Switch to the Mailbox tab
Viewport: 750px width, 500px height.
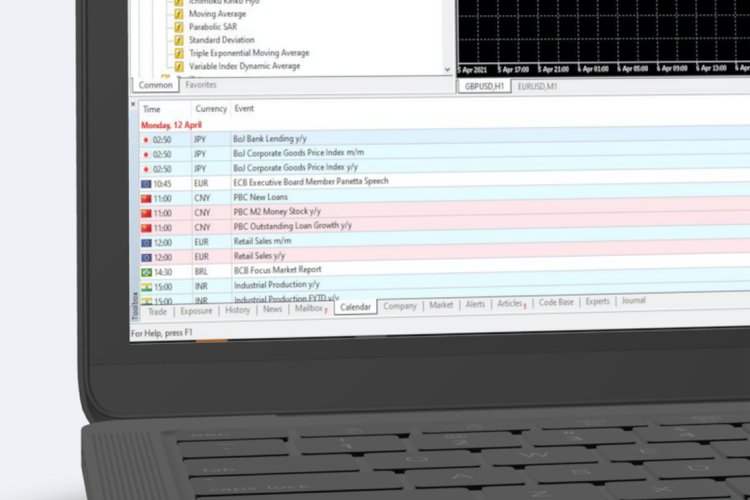310,309
